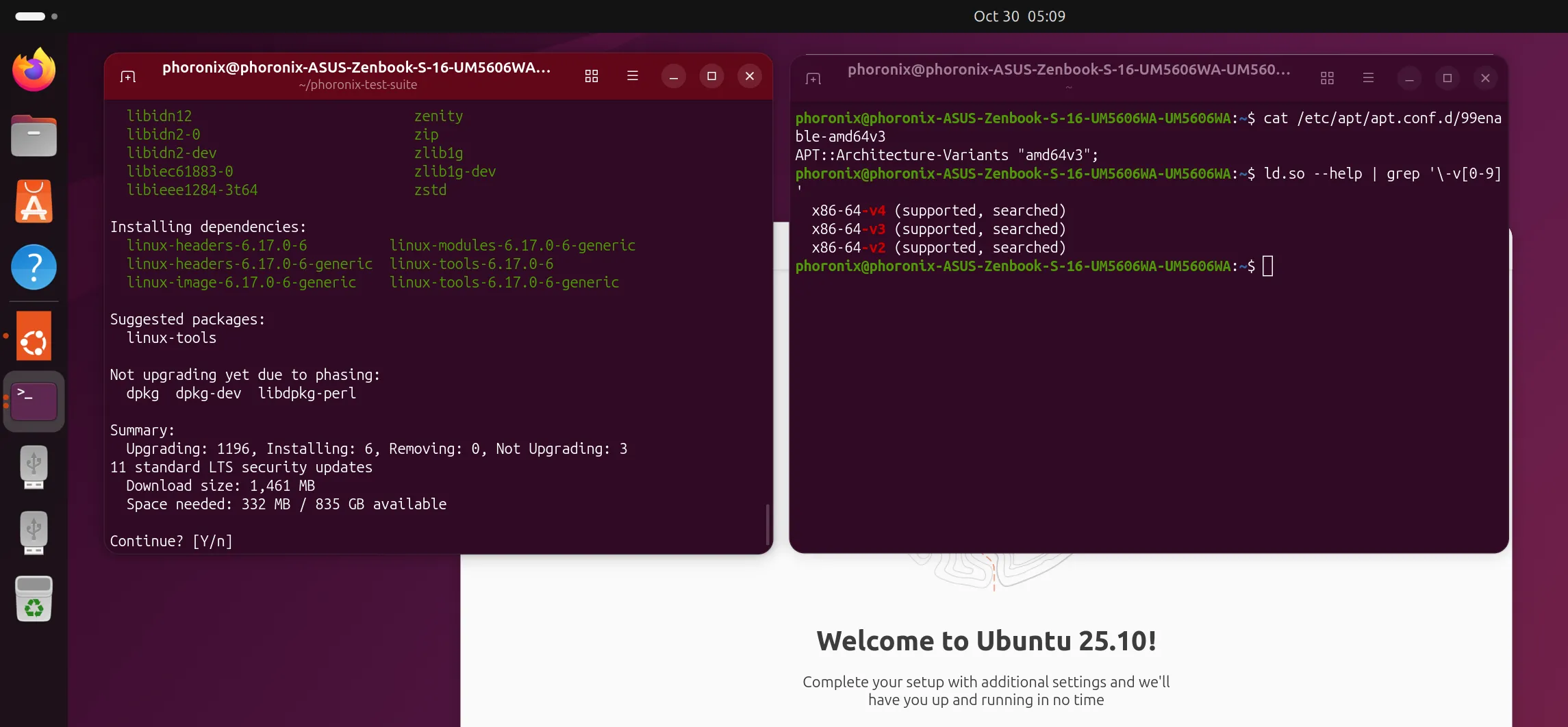1568x727 pixels.
Task: Click the Ubuntu logo icon in the dock
Action: coord(34,335)
